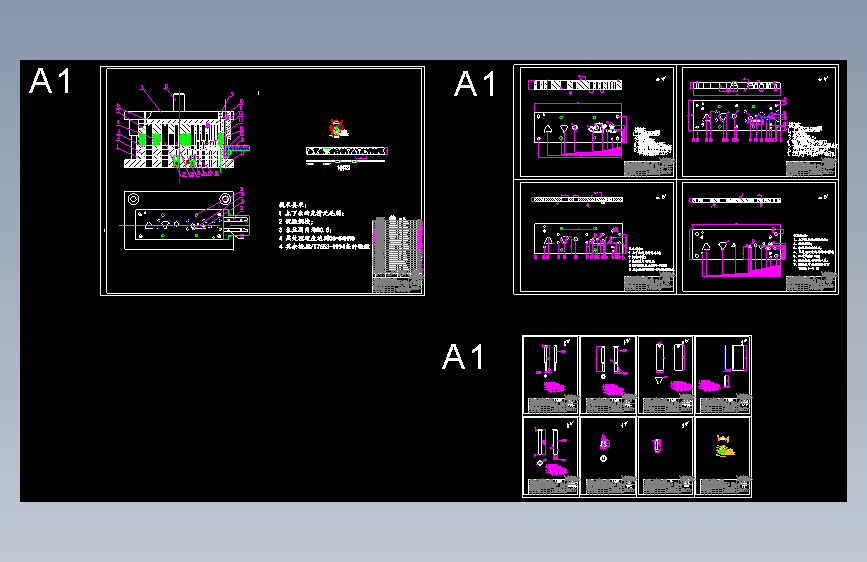
Task: Click the red and green part model in assembly sheet
Action: click(x=338, y=128)
